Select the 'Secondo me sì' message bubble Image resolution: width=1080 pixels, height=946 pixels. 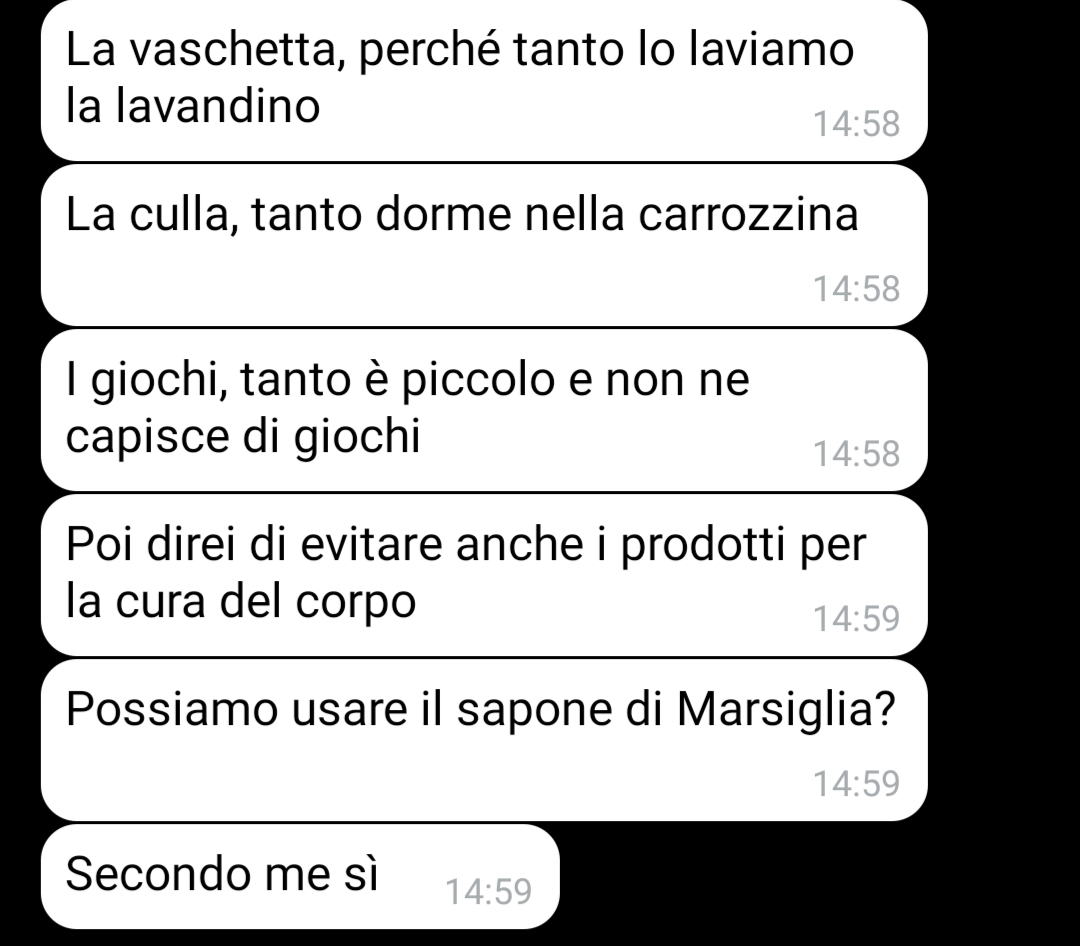[x=300, y=876]
